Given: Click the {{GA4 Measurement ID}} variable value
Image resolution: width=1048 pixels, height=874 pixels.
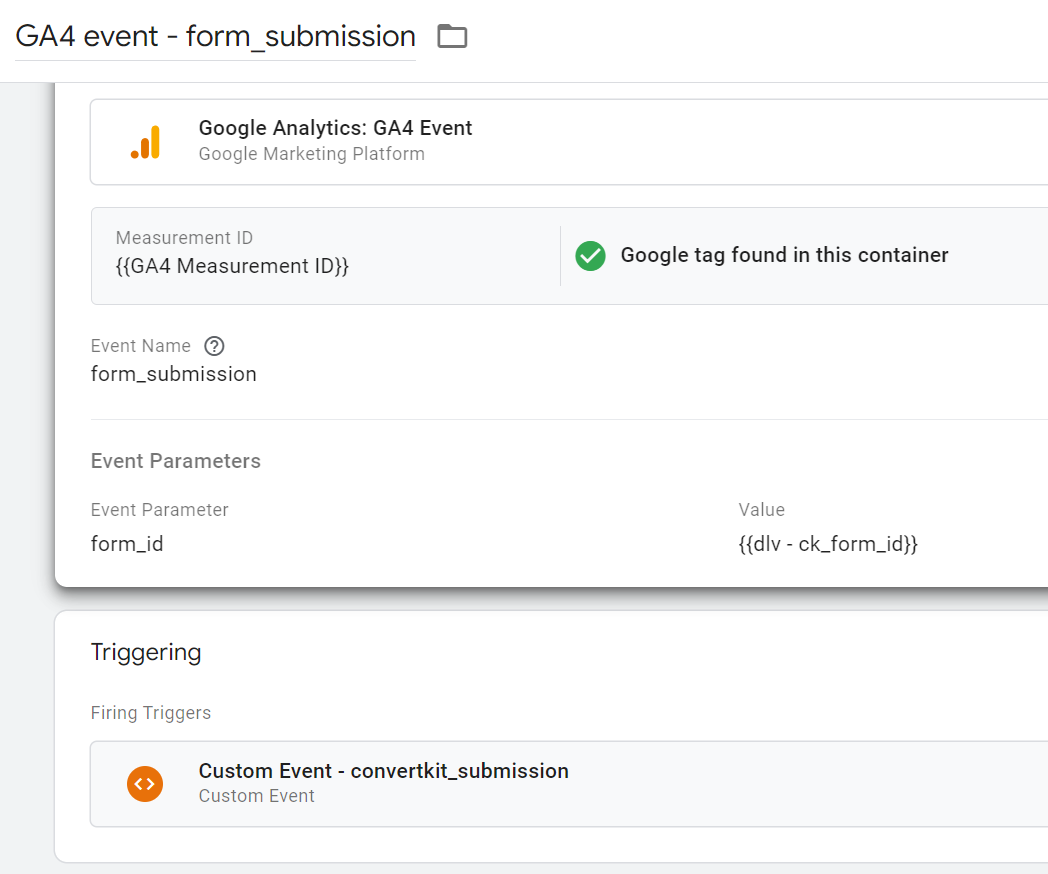Looking at the screenshot, I should click(x=232, y=267).
